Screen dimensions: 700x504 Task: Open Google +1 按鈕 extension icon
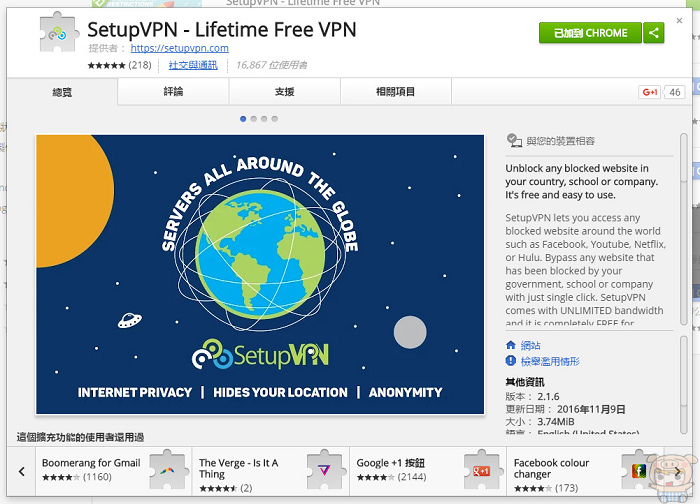[x=481, y=470]
